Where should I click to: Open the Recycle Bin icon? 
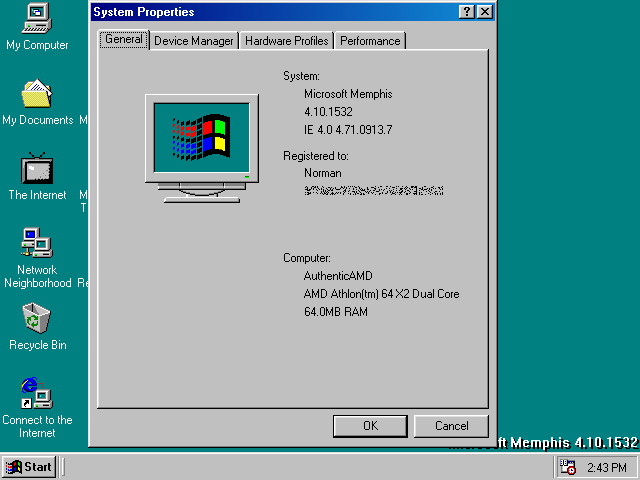pyautogui.click(x=37, y=319)
